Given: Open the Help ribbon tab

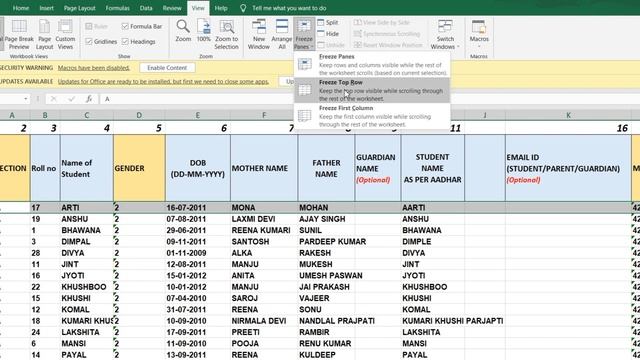Looking at the screenshot, I should coord(221,8).
